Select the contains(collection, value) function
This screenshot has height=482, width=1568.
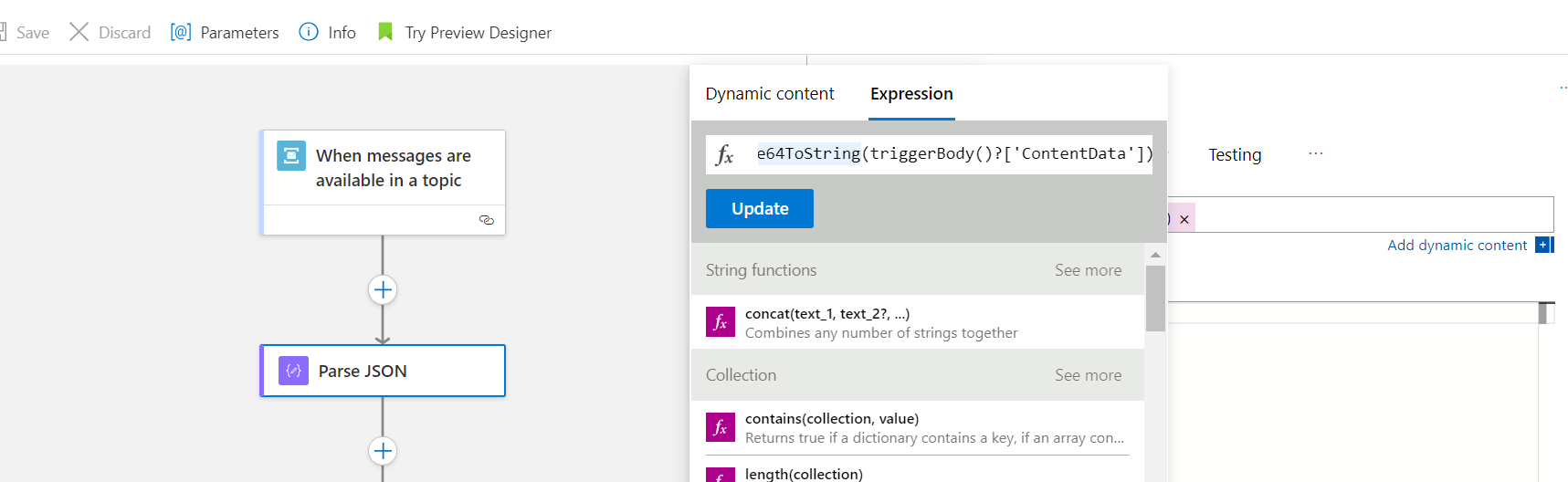(918, 428)
